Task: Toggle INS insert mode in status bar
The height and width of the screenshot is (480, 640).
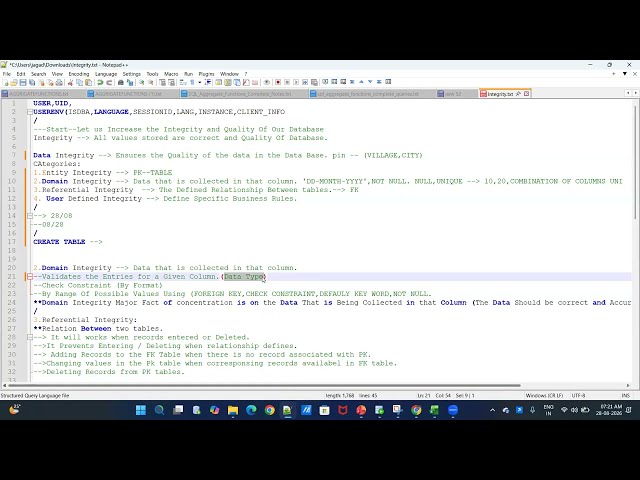Action: click(x=625, y=396)
